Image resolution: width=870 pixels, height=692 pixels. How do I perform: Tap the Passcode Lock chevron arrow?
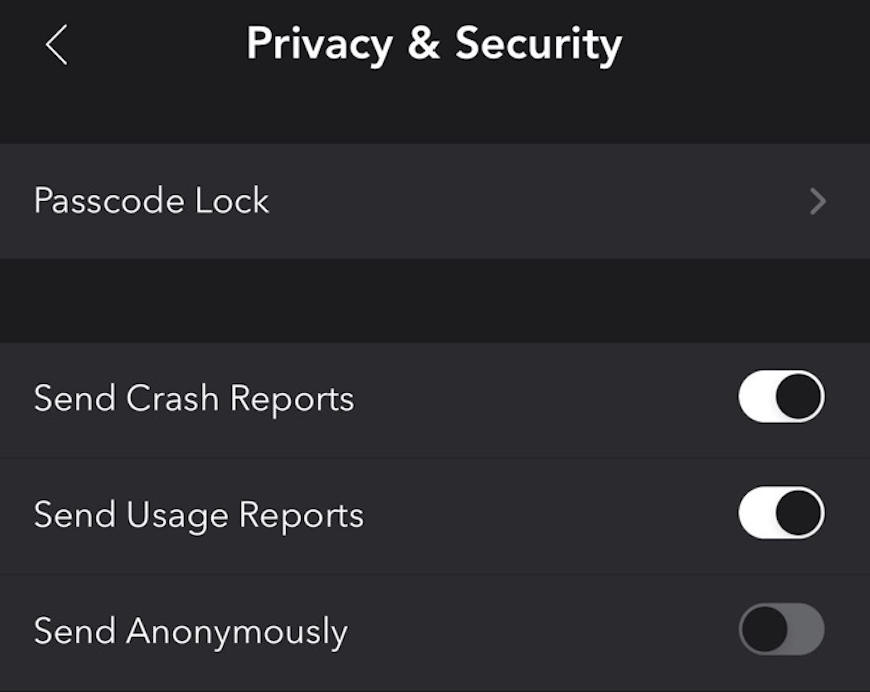pos(818,202)
